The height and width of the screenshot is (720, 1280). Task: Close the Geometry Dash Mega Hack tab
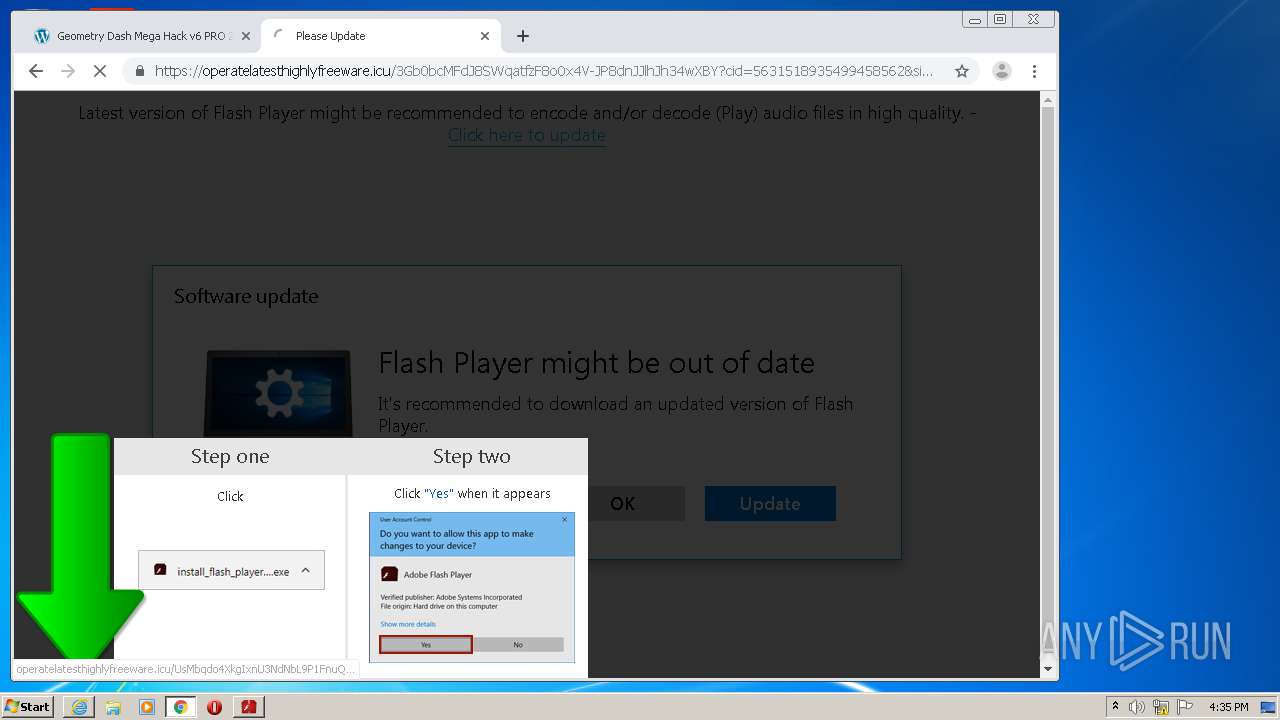click(x=245, y=36)
